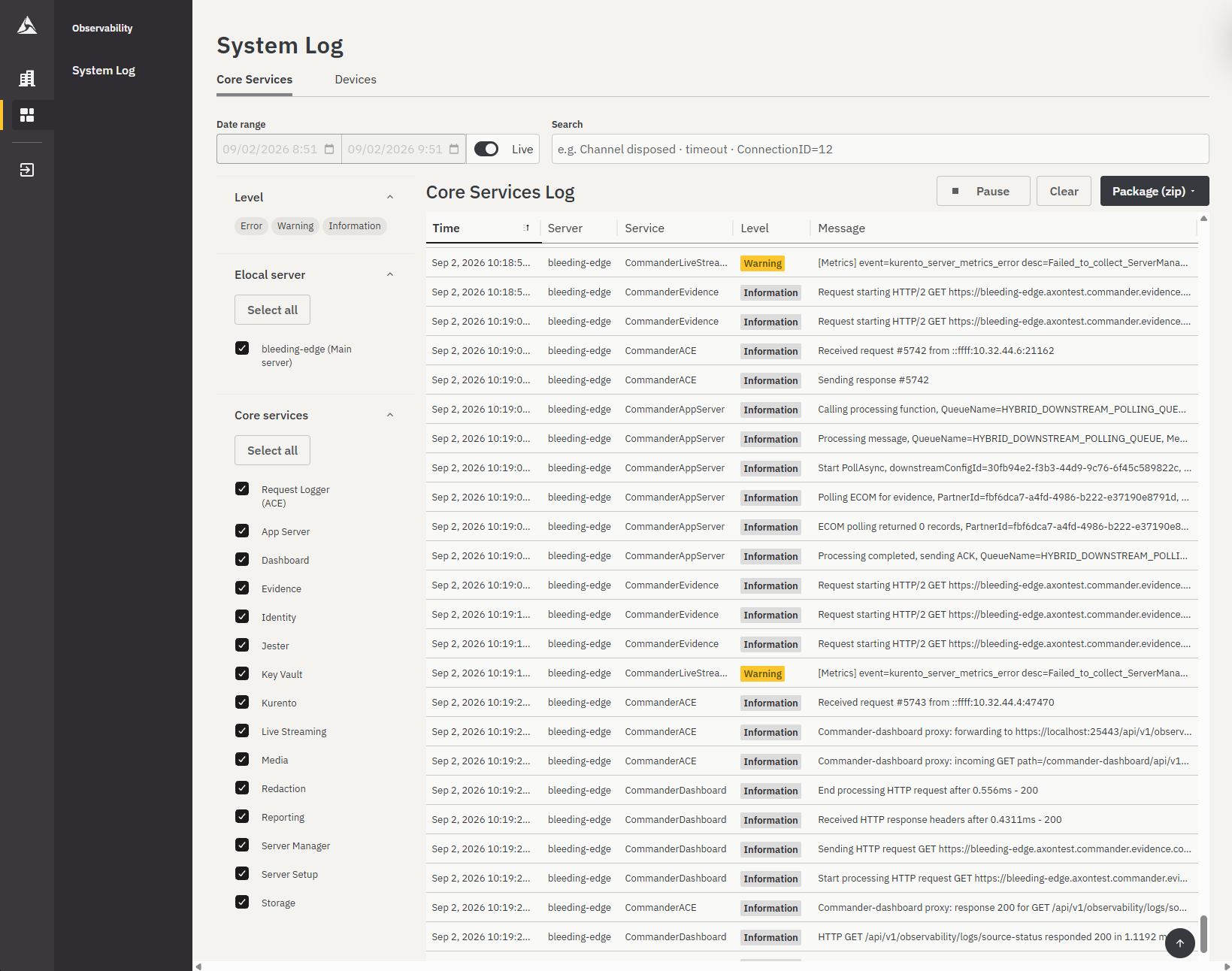The image size is (1232, 971).
Task: Click 'Start PollAsync' log message row
Action: click(812, 467)
